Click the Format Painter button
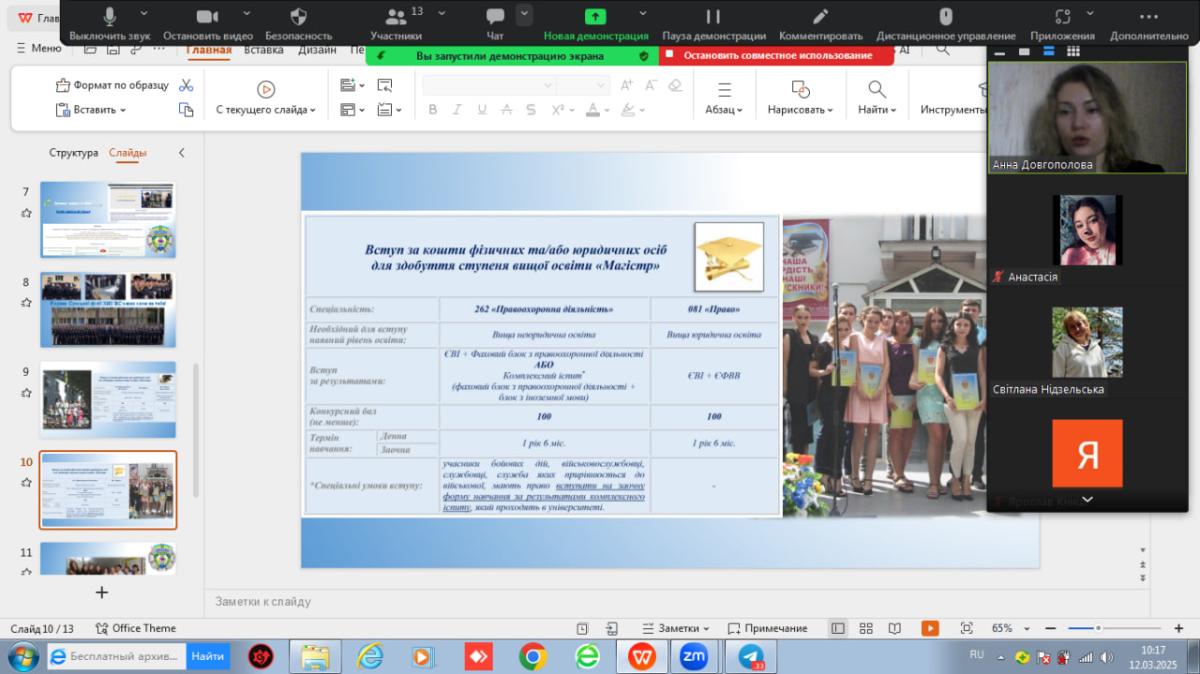 coord(112,85)
